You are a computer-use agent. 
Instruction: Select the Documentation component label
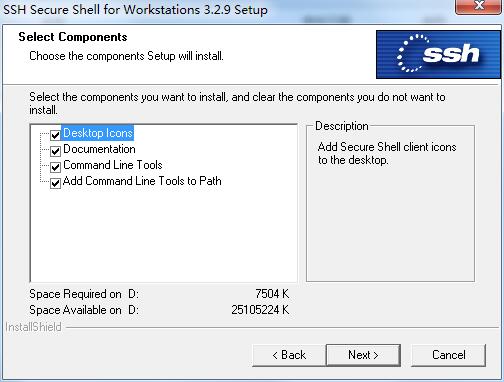[99, 149]
